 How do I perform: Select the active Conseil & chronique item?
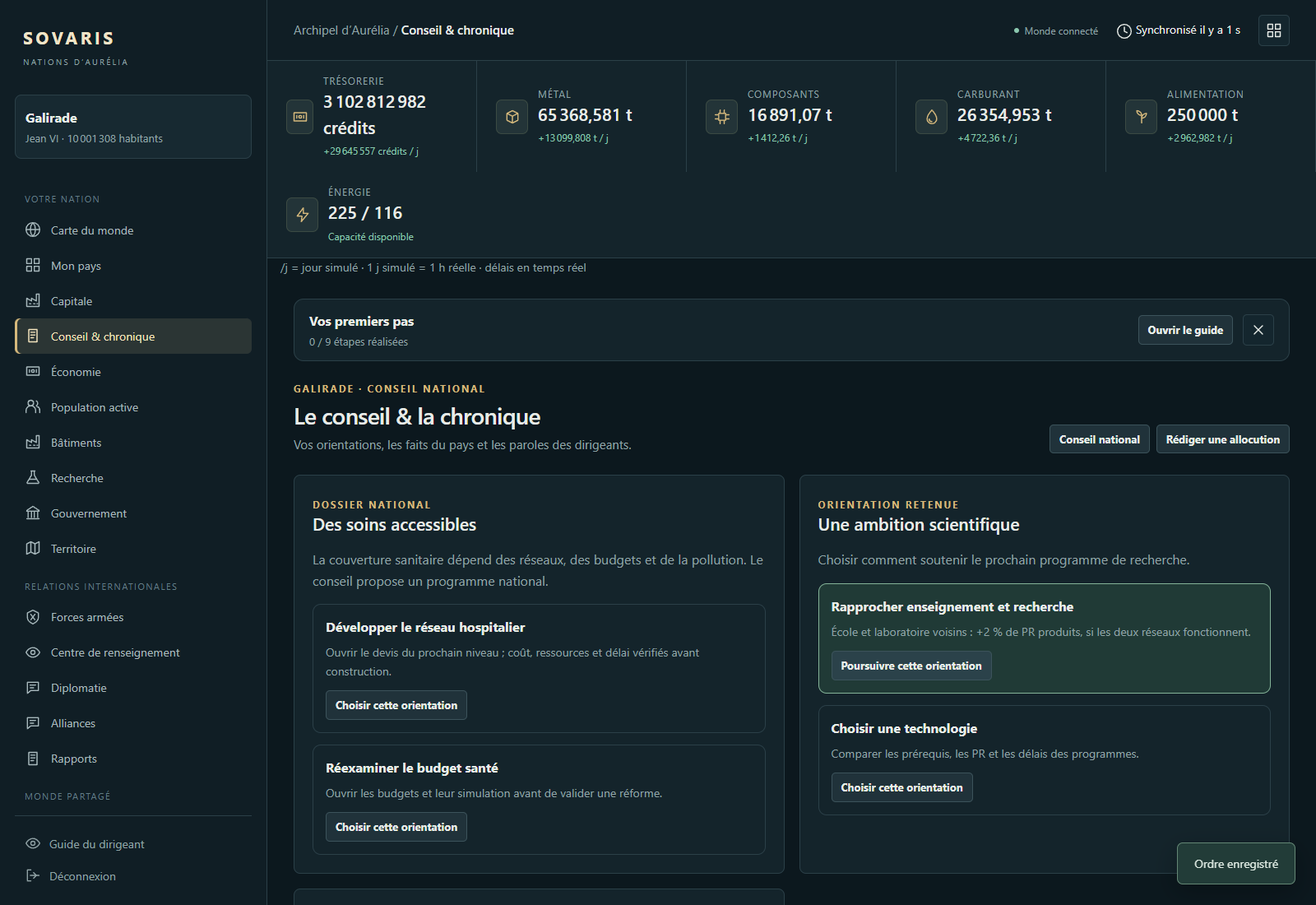[133, 336]
